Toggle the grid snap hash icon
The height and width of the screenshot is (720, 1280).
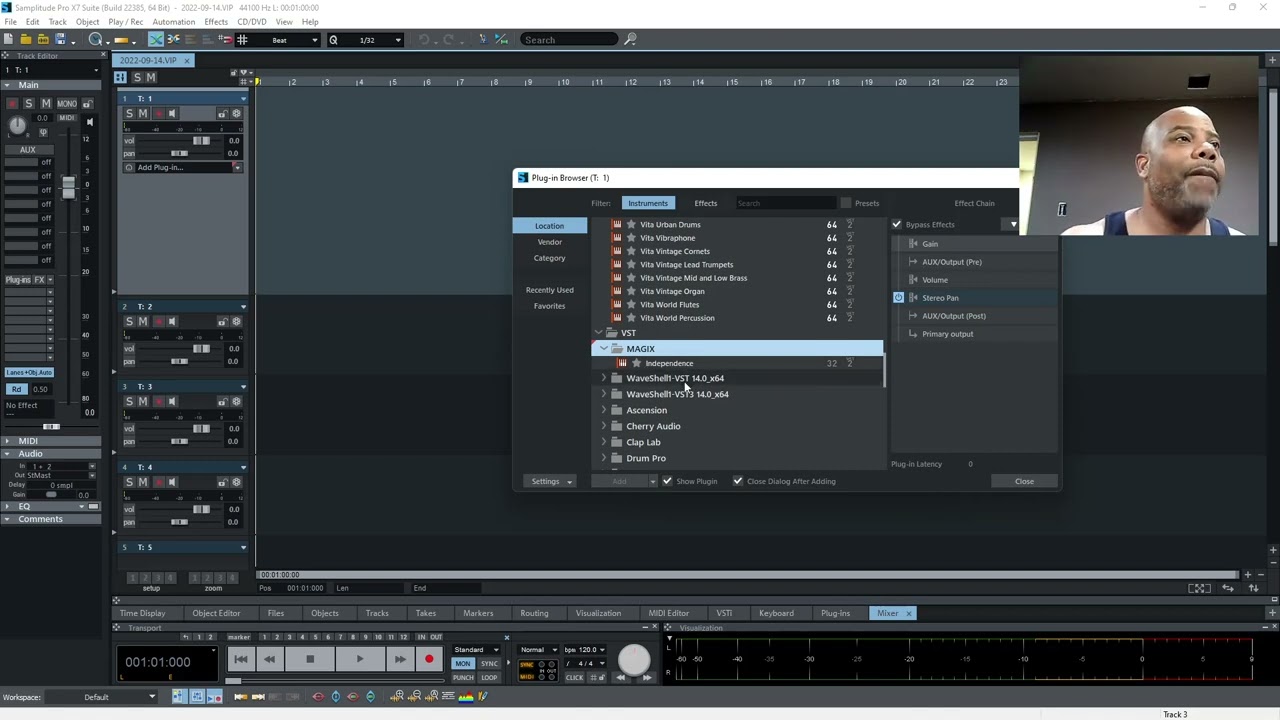point(241,39)
